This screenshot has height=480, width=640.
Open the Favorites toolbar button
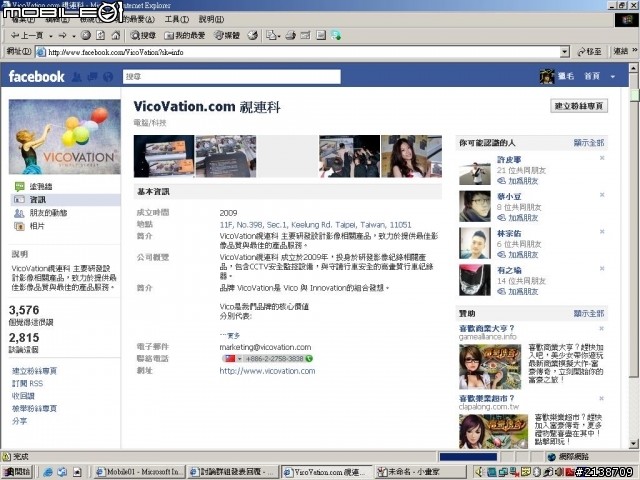tap(184, 36)
